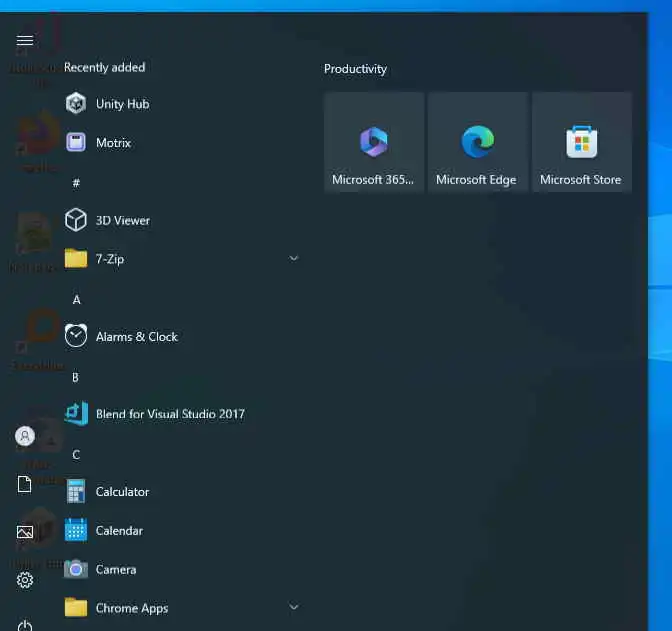Viewport: 672px width, 631px height.
Task: Click the Calculator text label
Action: pos(122,492)
